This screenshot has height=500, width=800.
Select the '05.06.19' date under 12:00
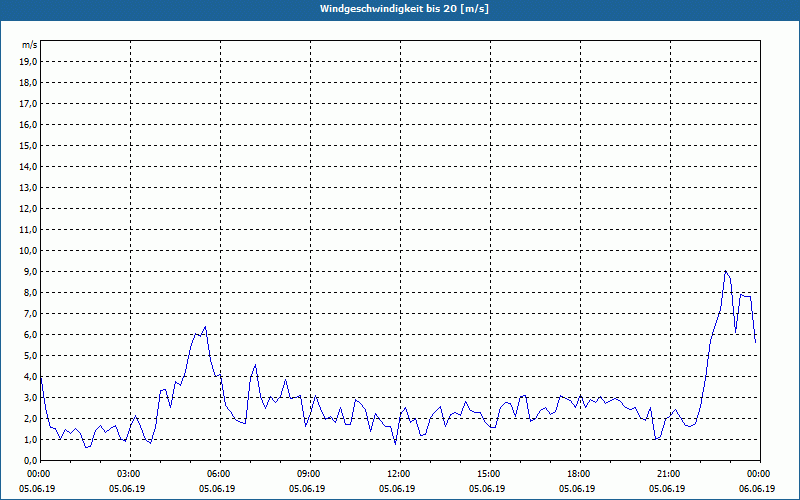point(397,488)
